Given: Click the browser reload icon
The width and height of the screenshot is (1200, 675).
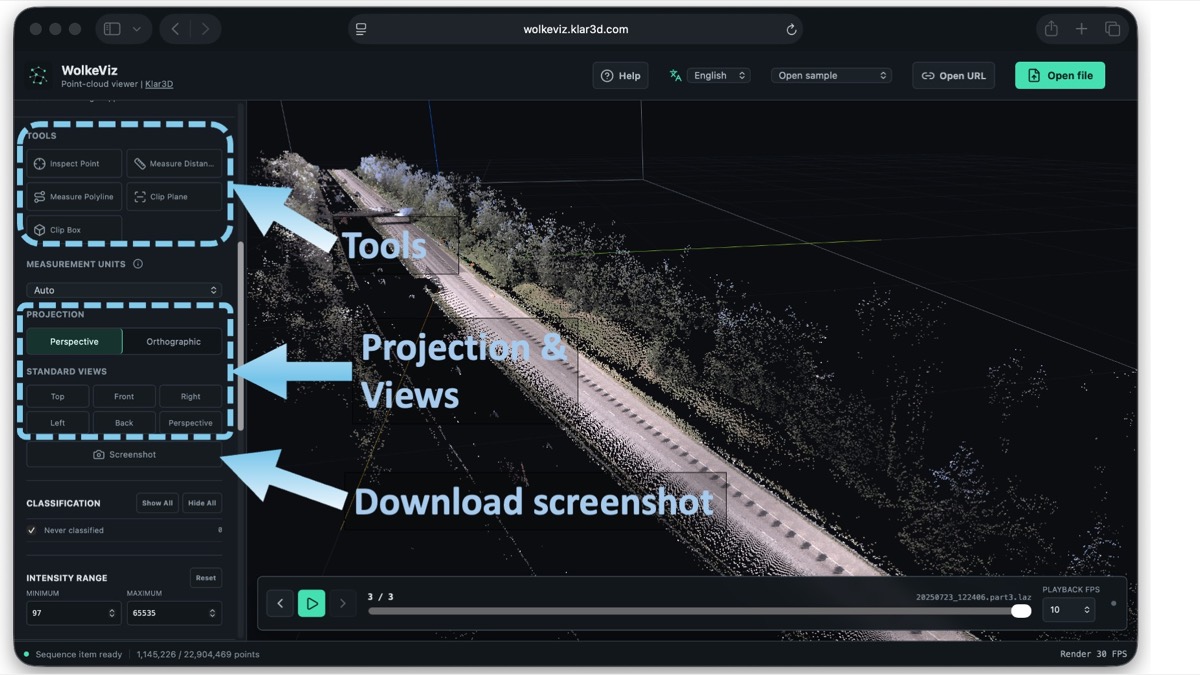Looking at the screenshot, I should point(791,30).
